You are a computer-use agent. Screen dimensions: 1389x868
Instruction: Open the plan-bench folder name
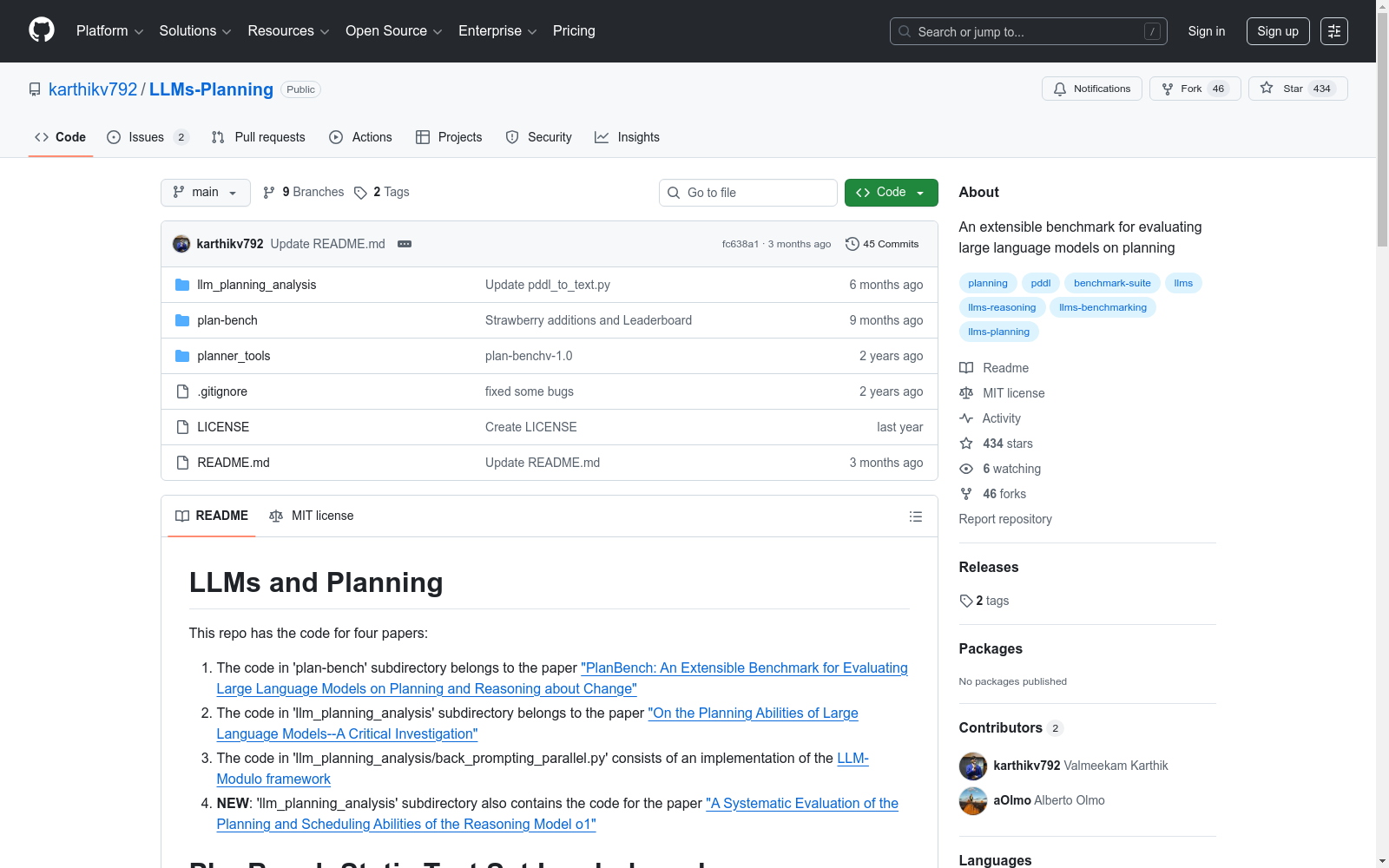(x=227, y=320)
